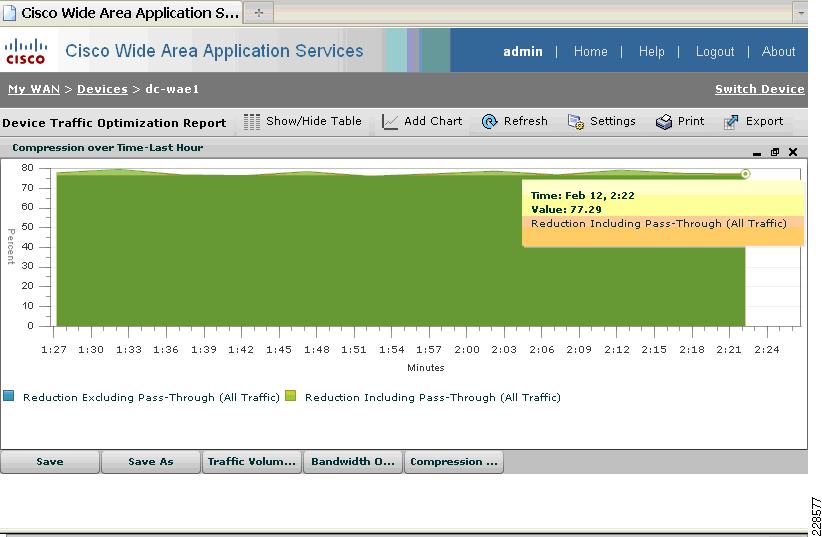Click the Print printer icon
Viewport: 822px width, 537px height.
tap(664, 122)
